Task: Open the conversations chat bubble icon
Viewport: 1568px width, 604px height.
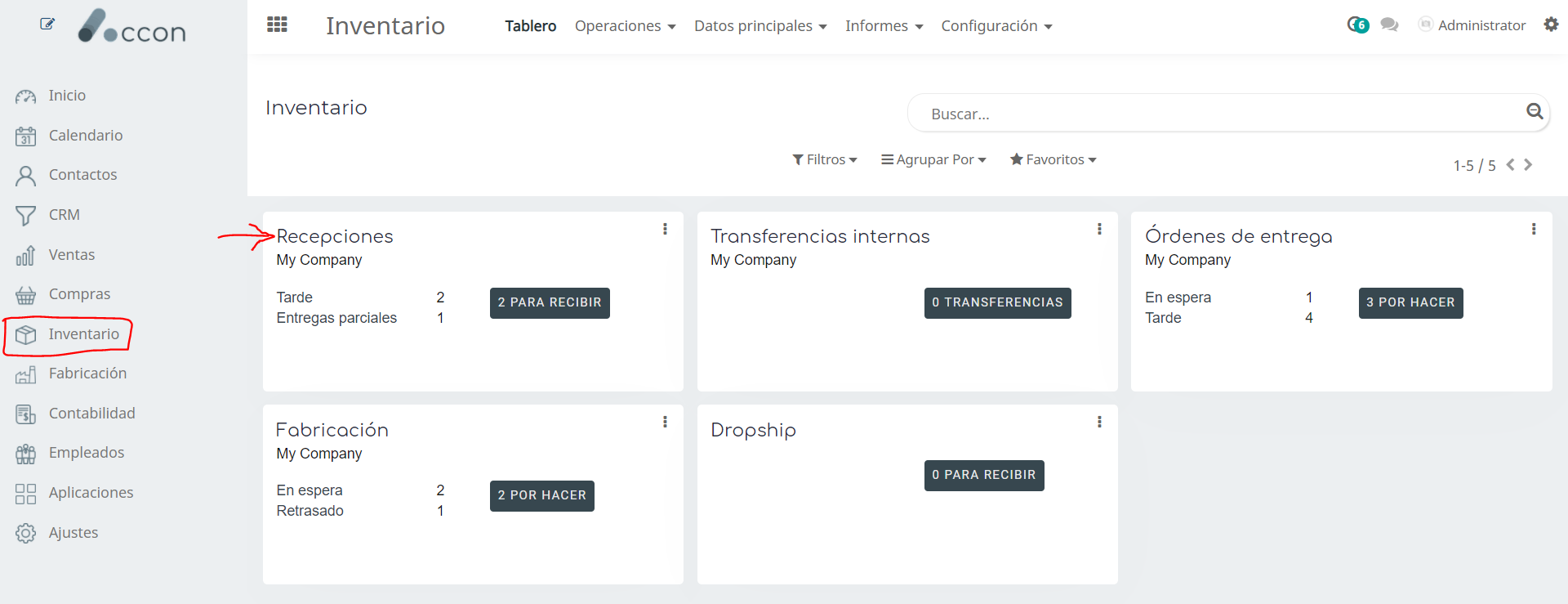Action: click(x=1389, y=25)
